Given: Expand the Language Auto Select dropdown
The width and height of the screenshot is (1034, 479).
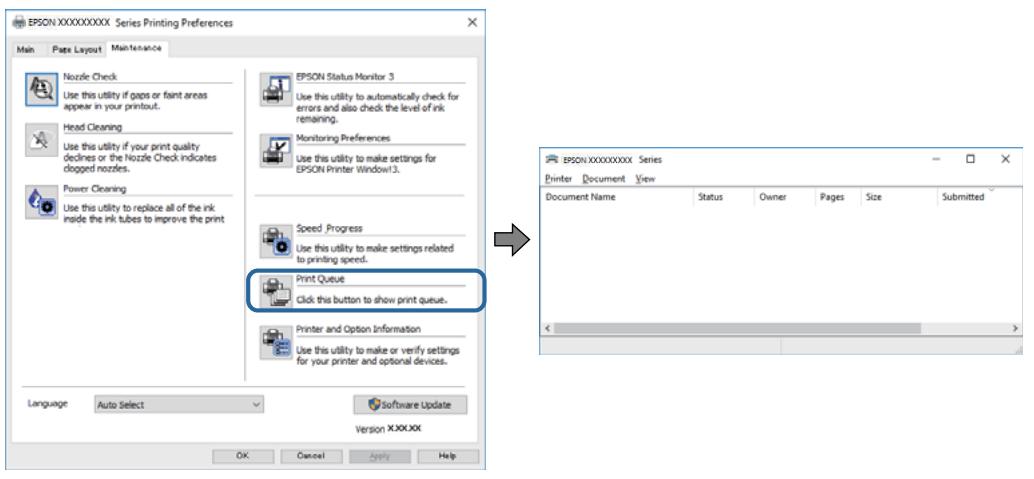Looking at the screenshot, I should click(x=179, y=405).
